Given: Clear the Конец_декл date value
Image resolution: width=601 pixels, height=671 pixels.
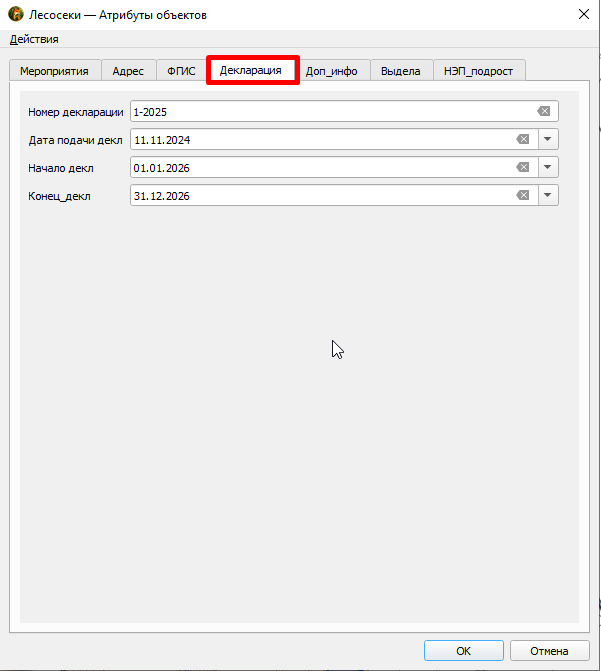Looking at the screenshot, I should click(523, 196).
